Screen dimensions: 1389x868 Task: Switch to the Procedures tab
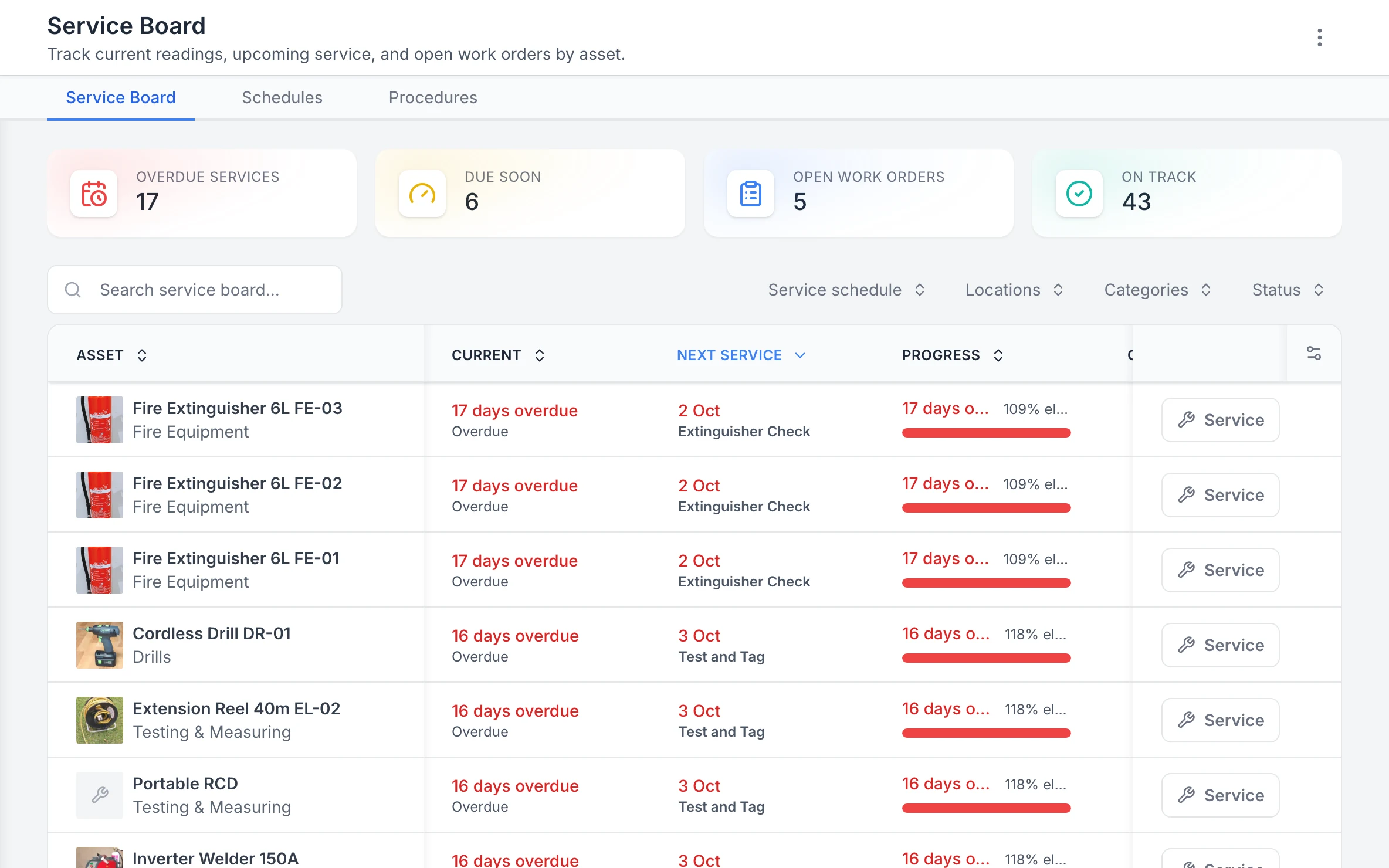(433, 97)
